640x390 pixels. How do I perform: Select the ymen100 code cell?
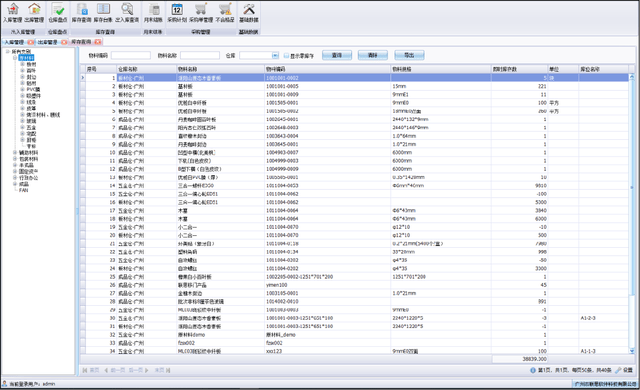pyautogui.click(x=327, y=285)
